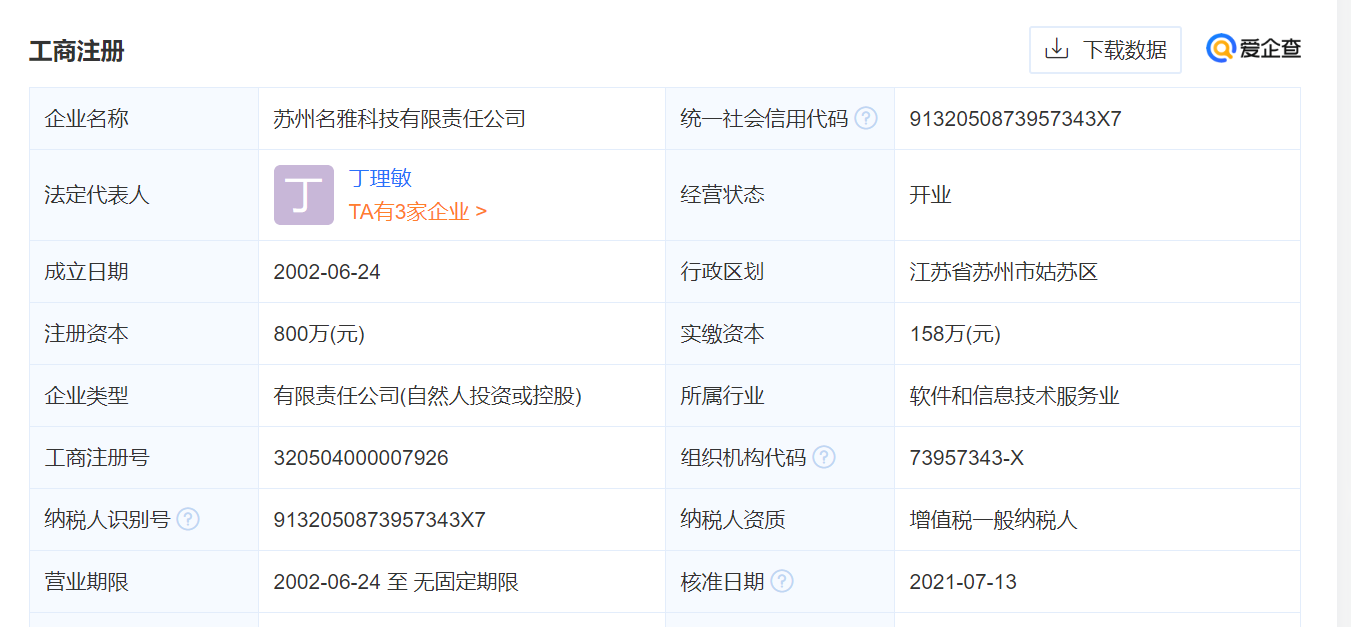Click the vertical page scrollbar
This screenshot has height=627, width=1351.
[1343, 313]
